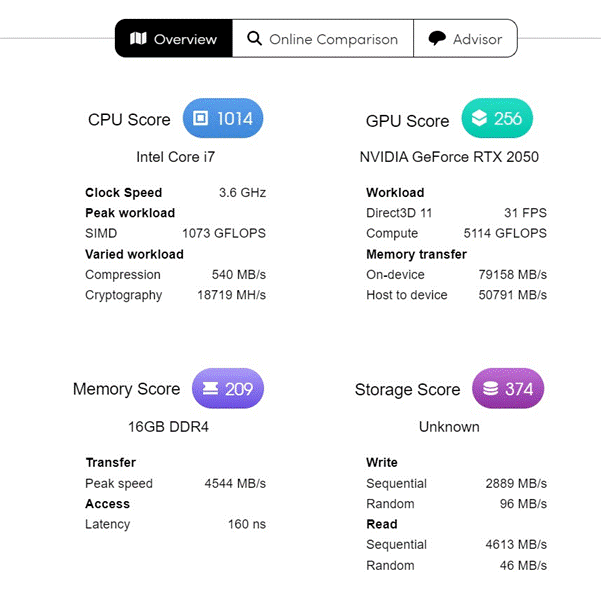
Task: Open the Online Comparison tab
Action: tap(323, 39)
